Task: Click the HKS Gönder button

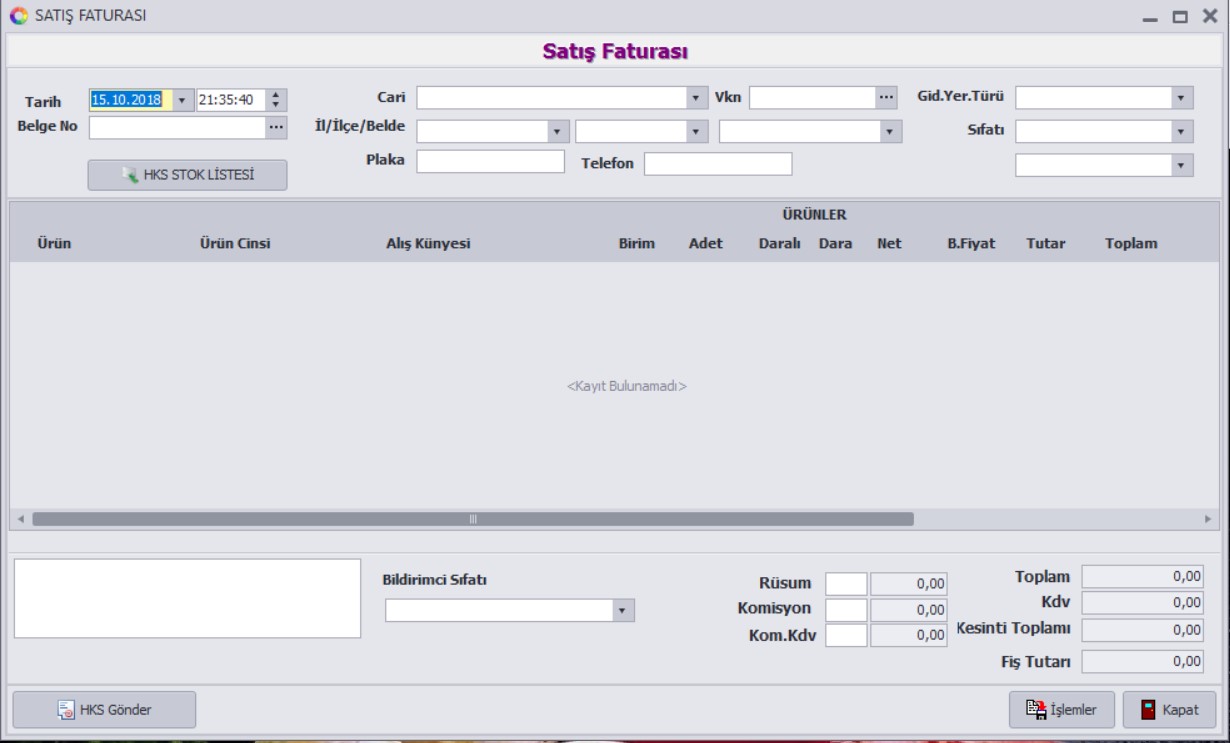Action: (x=104, y=710)
